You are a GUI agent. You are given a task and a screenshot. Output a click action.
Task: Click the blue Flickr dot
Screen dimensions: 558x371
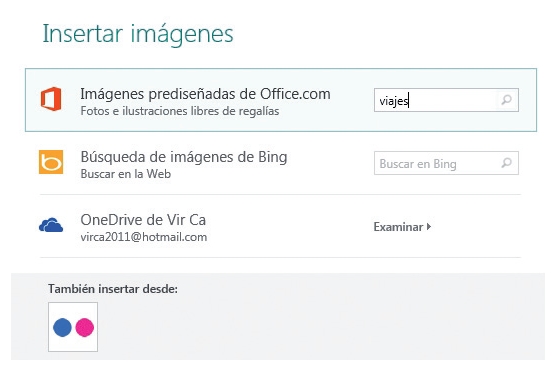(x=62, y=327)
